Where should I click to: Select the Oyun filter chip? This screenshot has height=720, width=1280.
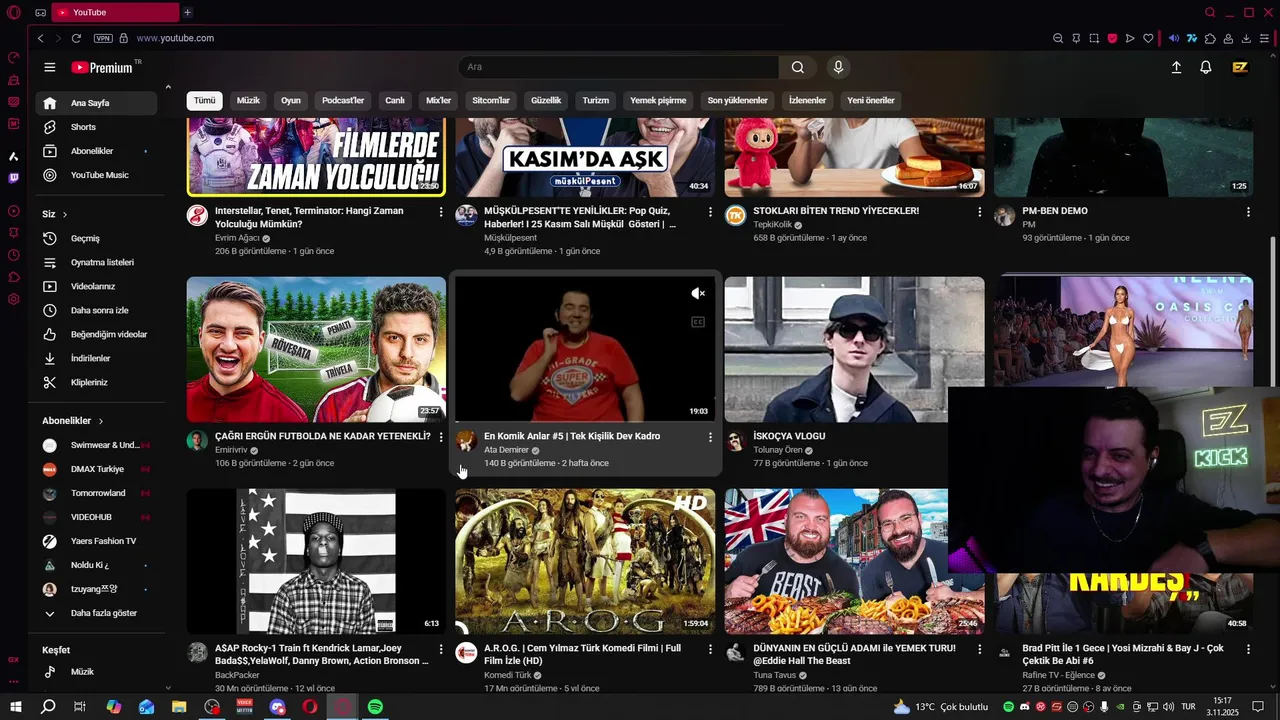coord(291,100)
